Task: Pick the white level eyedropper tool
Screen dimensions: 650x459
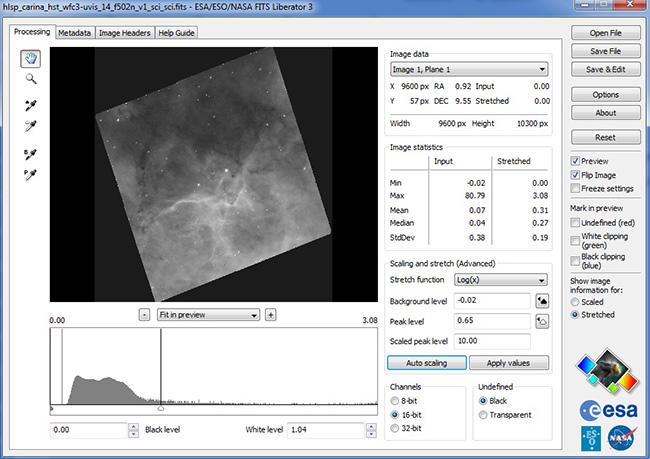Action: point(31,125)
